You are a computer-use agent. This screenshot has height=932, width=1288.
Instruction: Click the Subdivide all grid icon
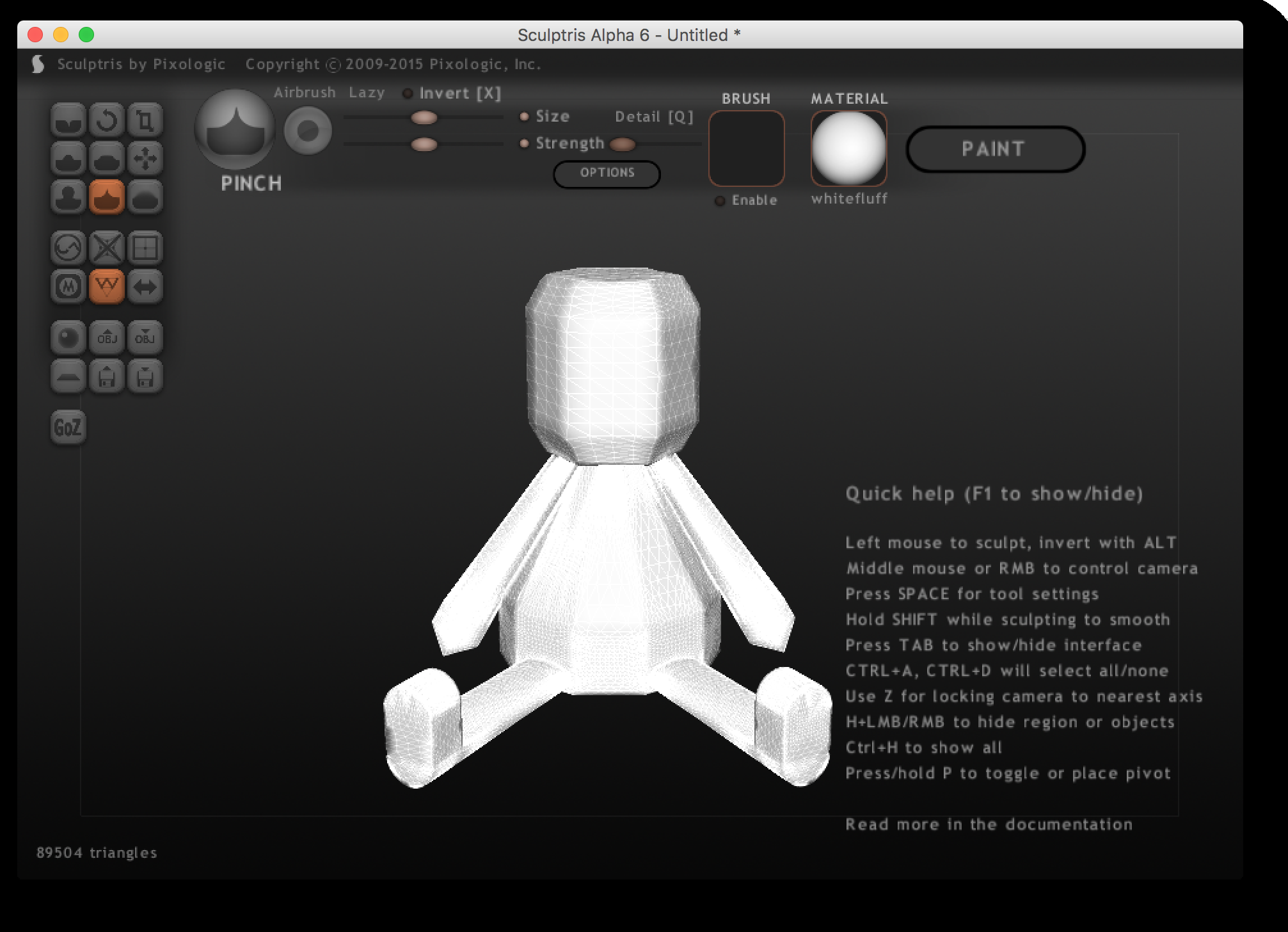(x=145, y=248)
